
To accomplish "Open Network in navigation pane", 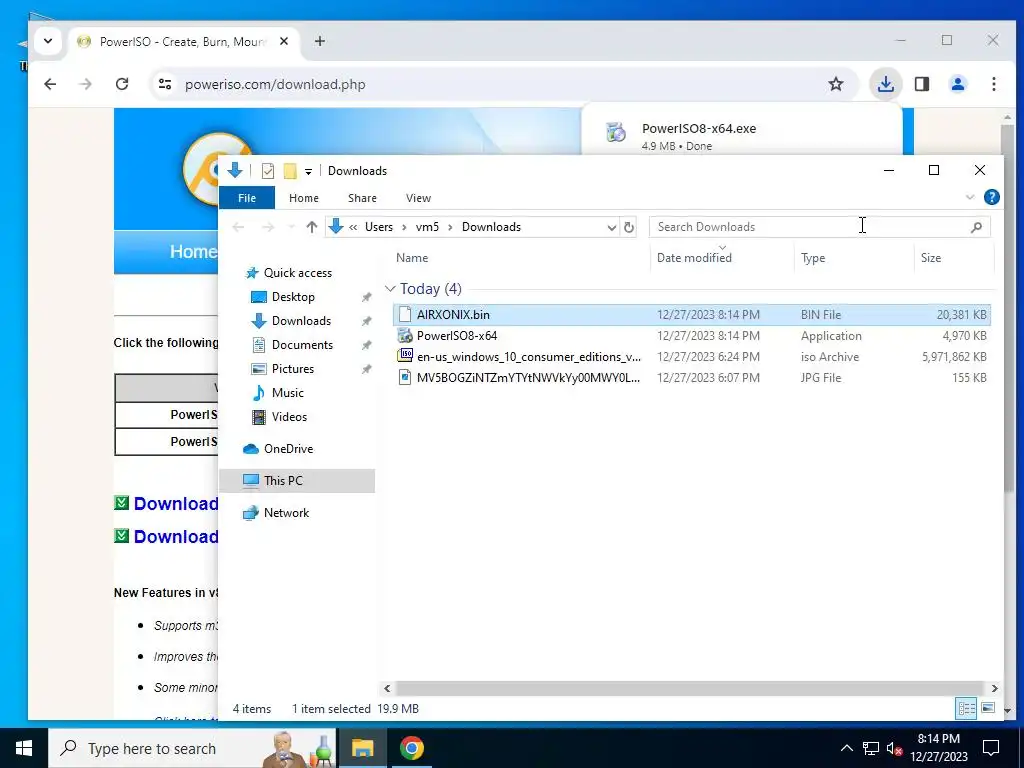I will [286, 513].
